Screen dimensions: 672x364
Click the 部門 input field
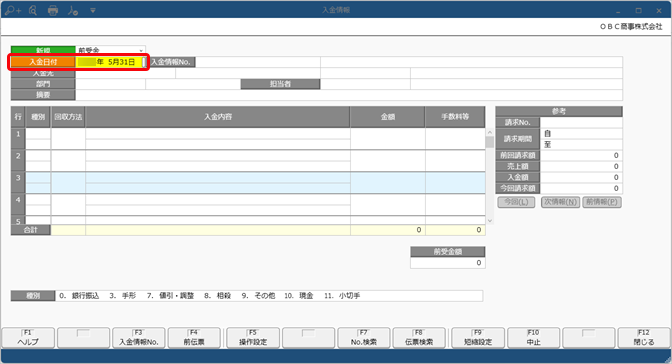coord(111,84)
